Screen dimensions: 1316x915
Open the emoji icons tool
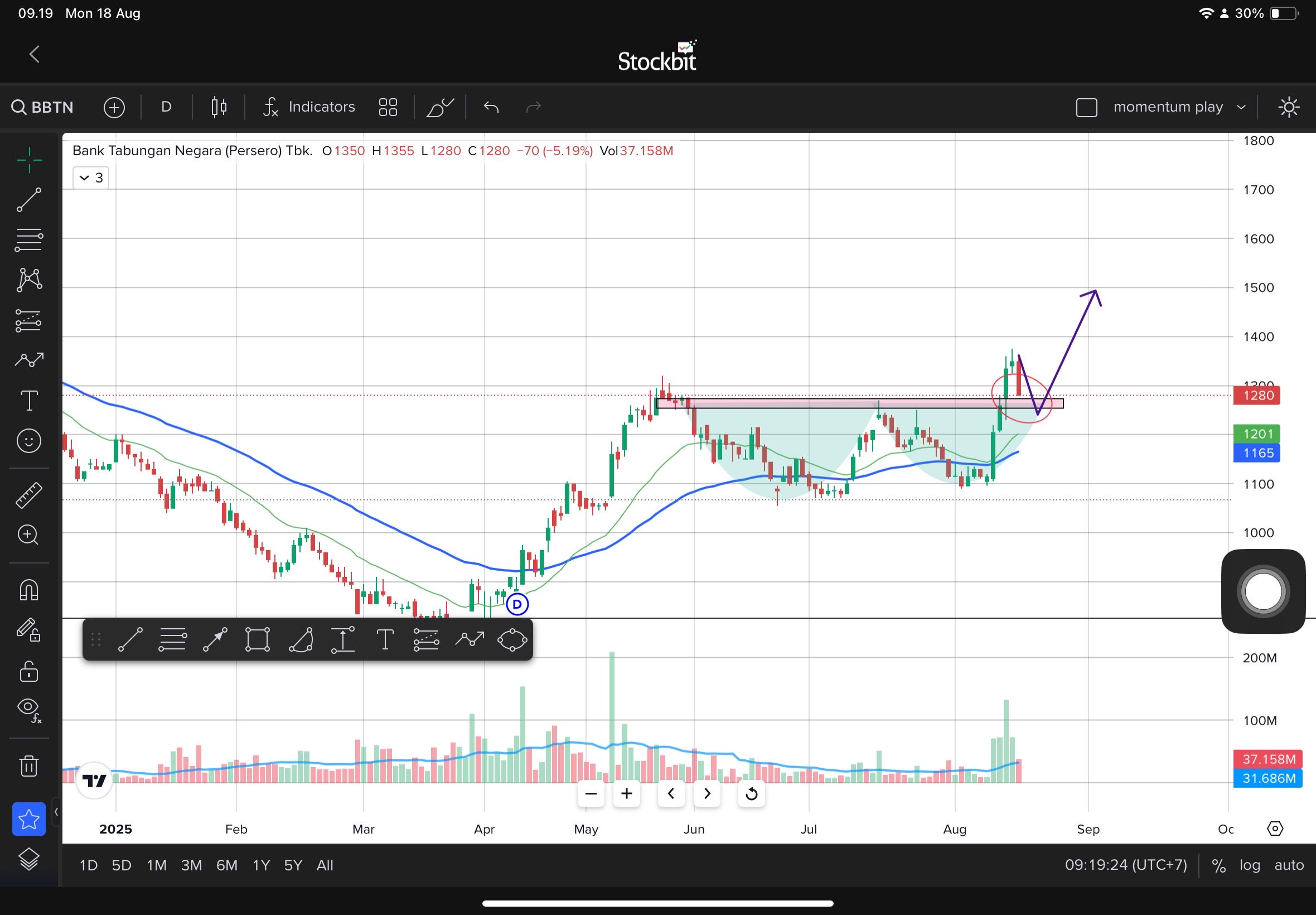[x=28, y=440]
